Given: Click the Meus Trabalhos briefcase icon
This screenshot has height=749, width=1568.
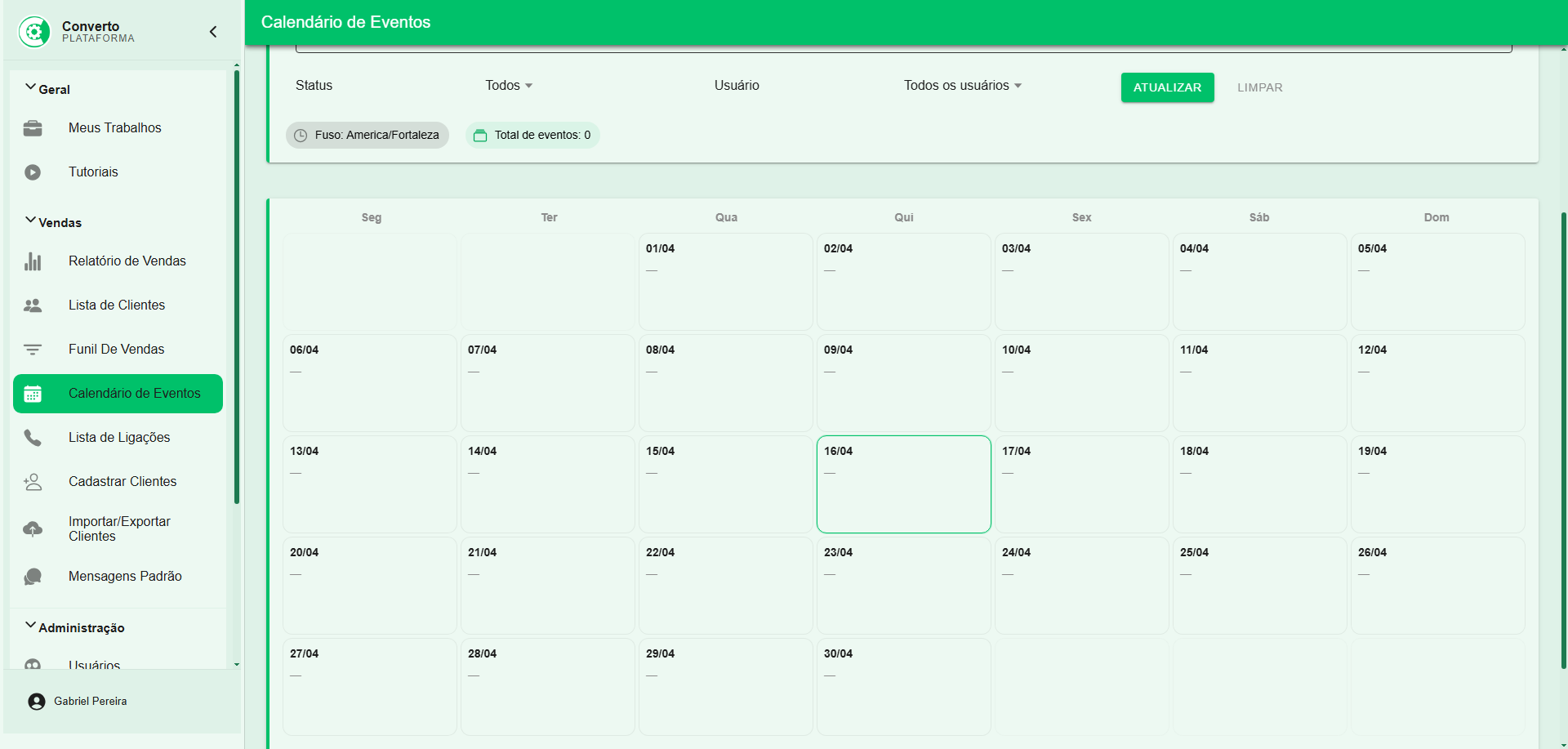Looking at the screenshot, I should [33, 128].
